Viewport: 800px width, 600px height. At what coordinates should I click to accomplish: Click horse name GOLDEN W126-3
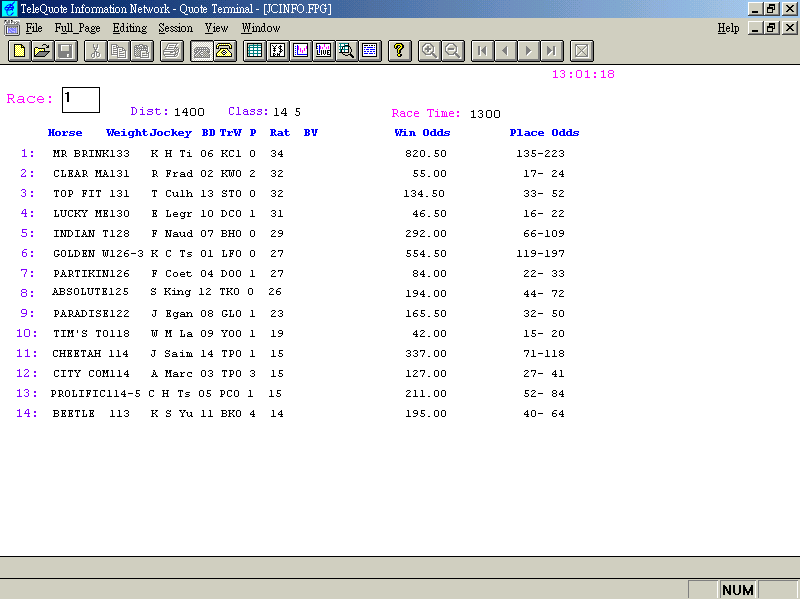tap(98, 254)
